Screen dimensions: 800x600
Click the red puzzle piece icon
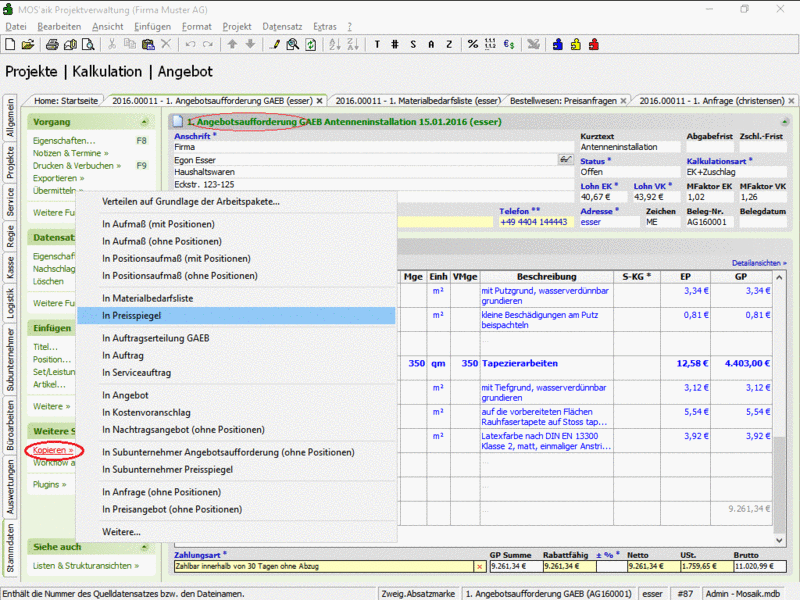593,44
